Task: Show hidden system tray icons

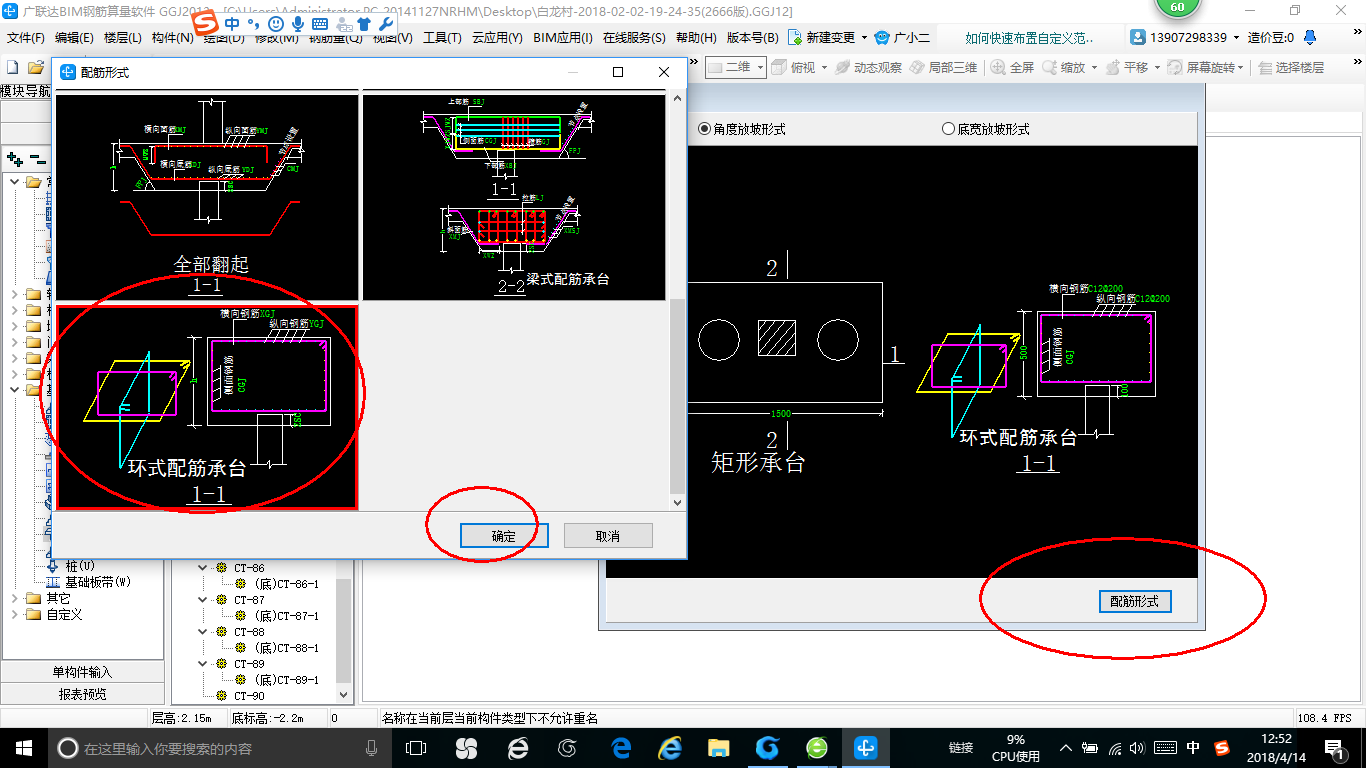Action: (1066, 747)
